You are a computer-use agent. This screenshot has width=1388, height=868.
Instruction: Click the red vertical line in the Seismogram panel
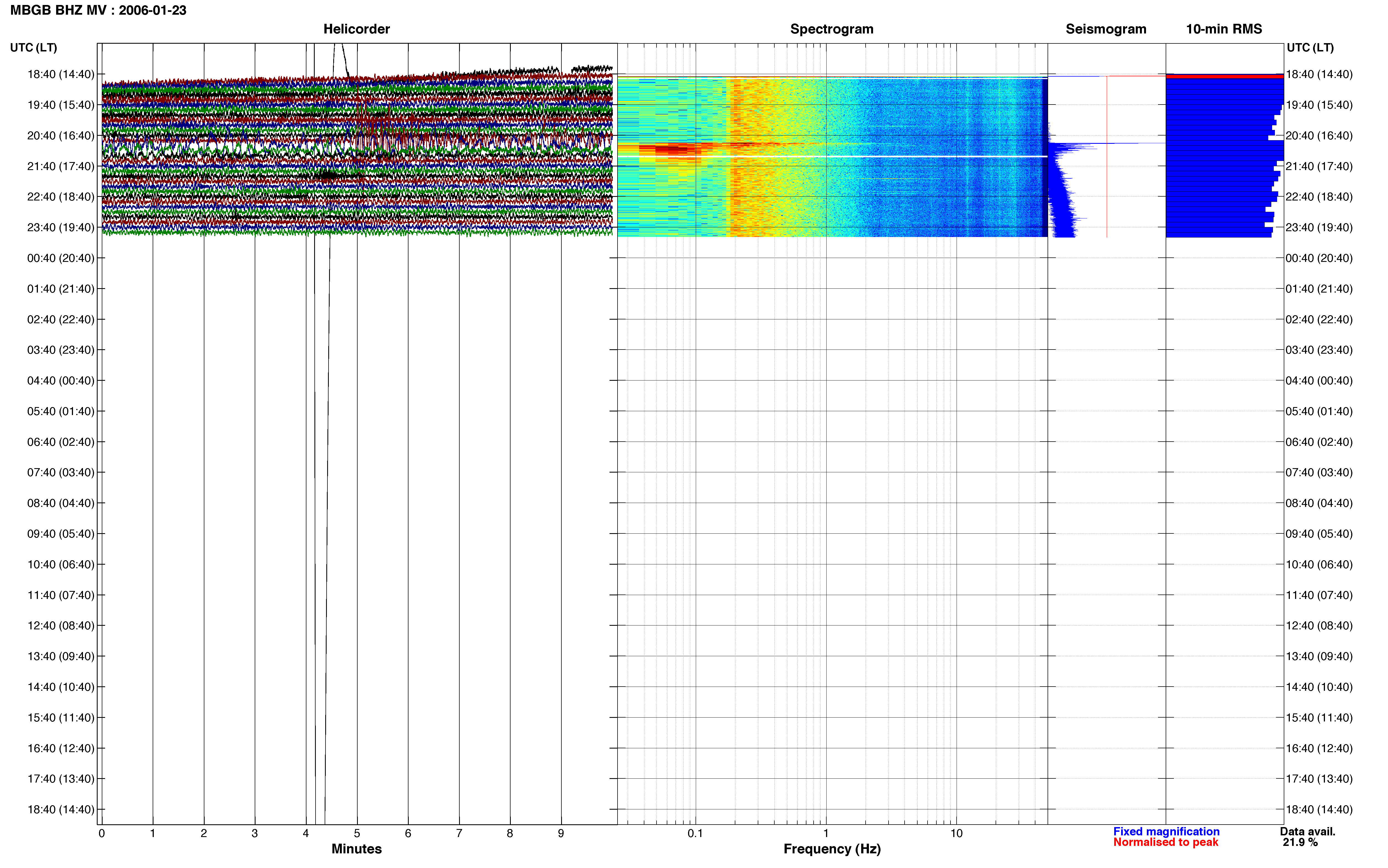pos(1107,156)
